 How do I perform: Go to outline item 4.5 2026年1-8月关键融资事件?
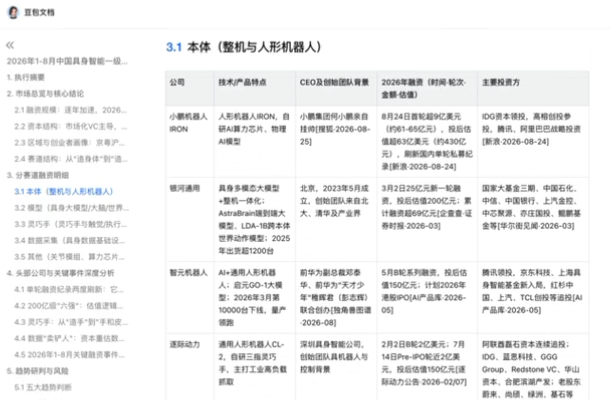tap(70, 355)
